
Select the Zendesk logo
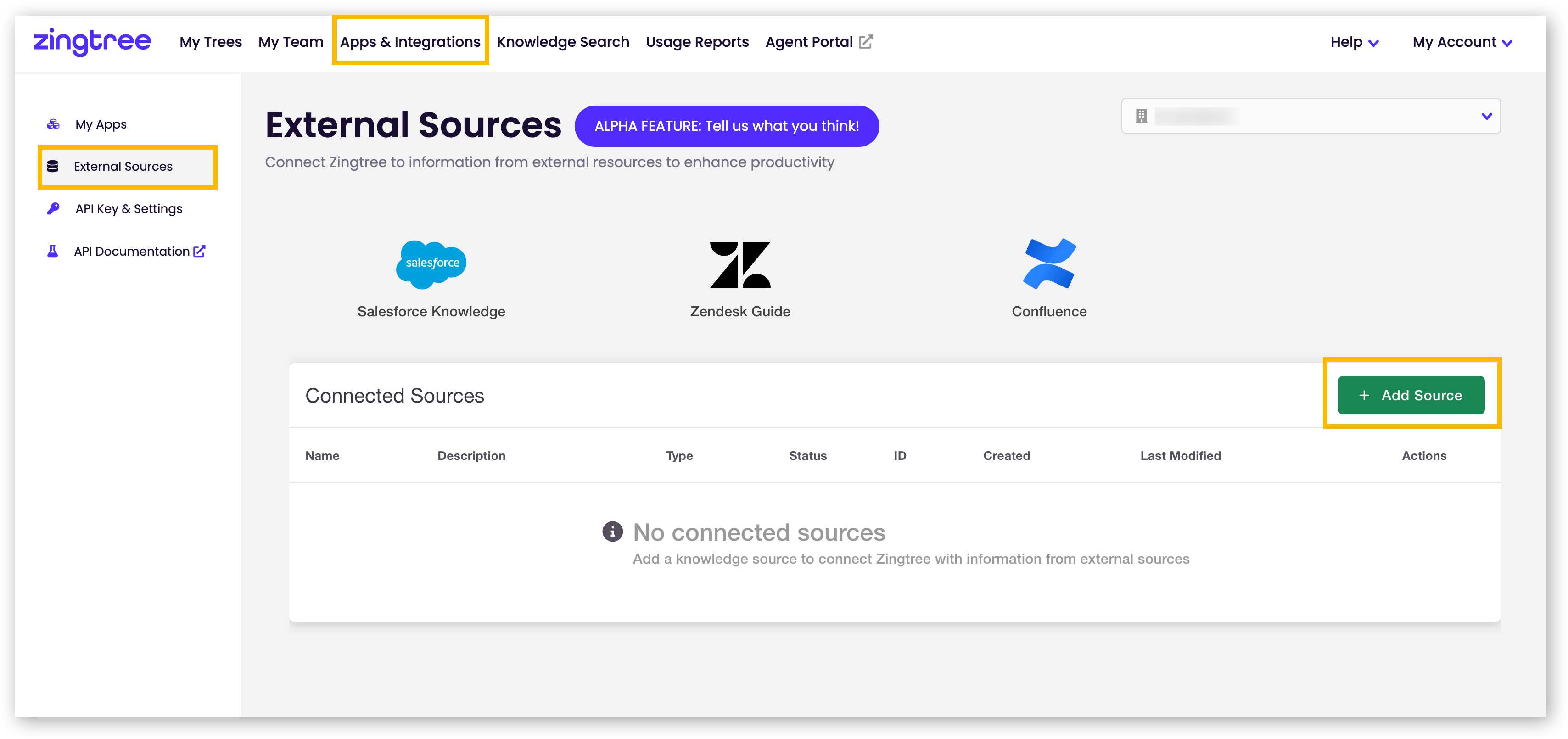(740, 265)
